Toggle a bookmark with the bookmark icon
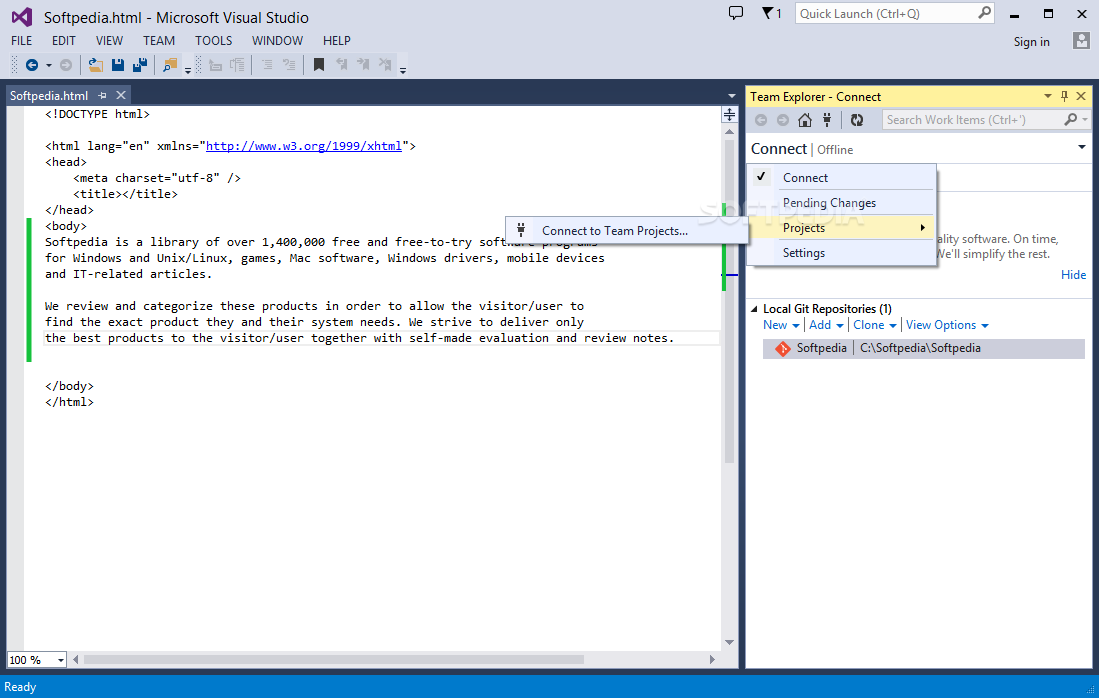1099x698 pixels. tap(319, 65)
